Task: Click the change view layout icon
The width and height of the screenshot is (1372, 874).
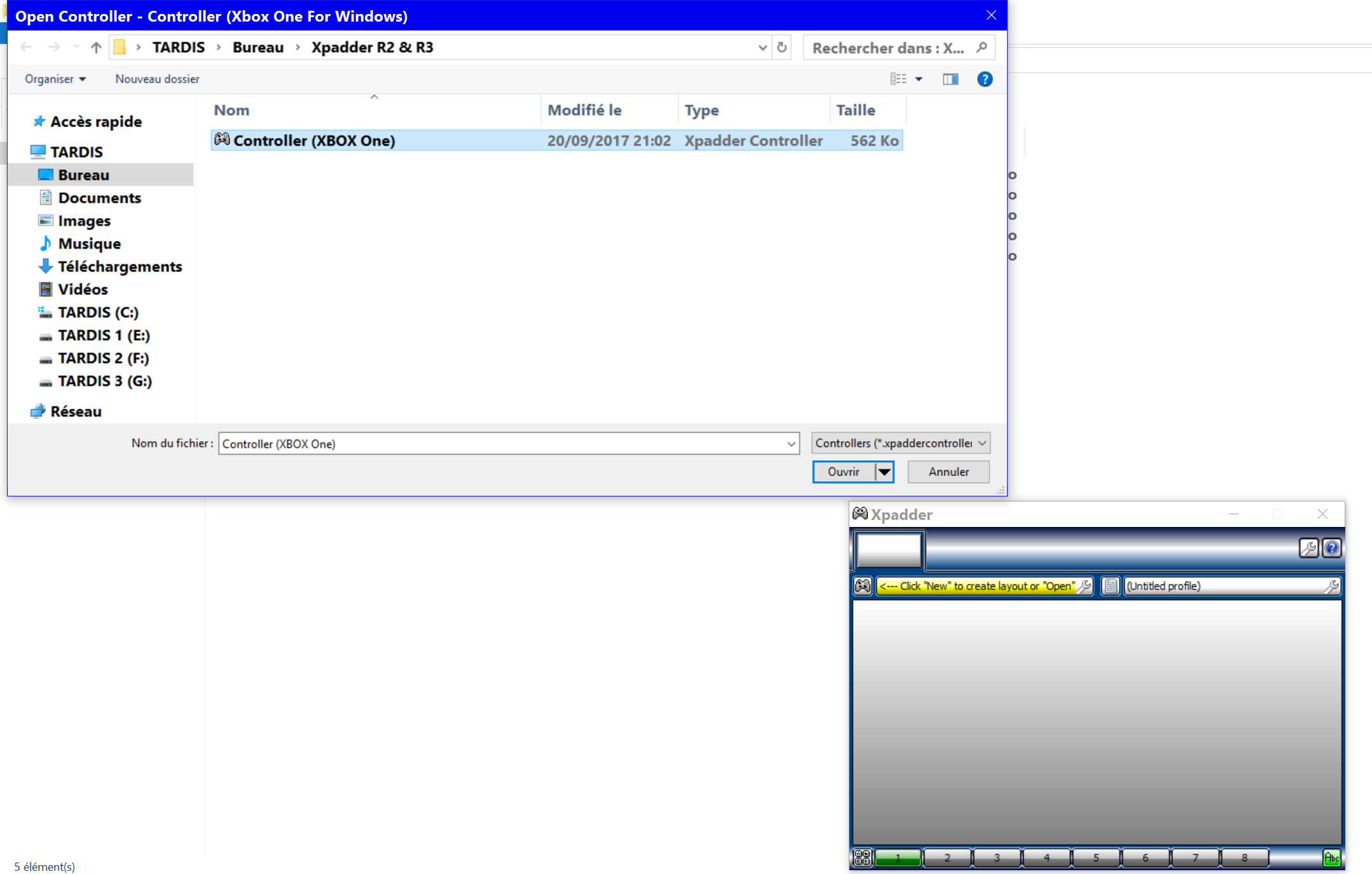Action: 898,79
